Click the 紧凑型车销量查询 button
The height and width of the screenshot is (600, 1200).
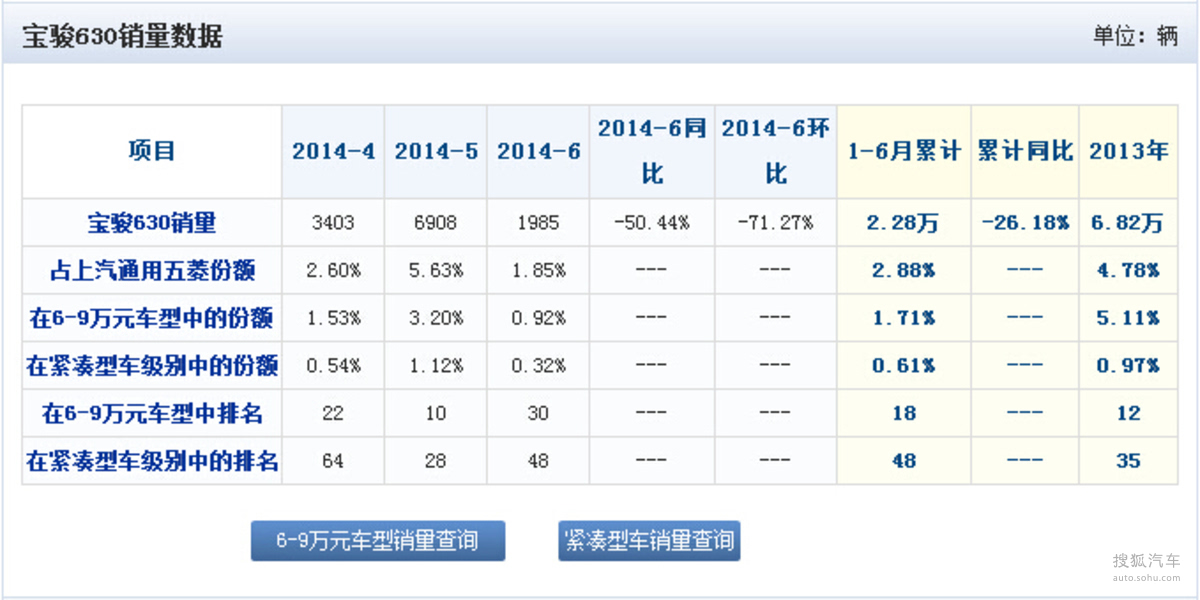tap(649, 541)
